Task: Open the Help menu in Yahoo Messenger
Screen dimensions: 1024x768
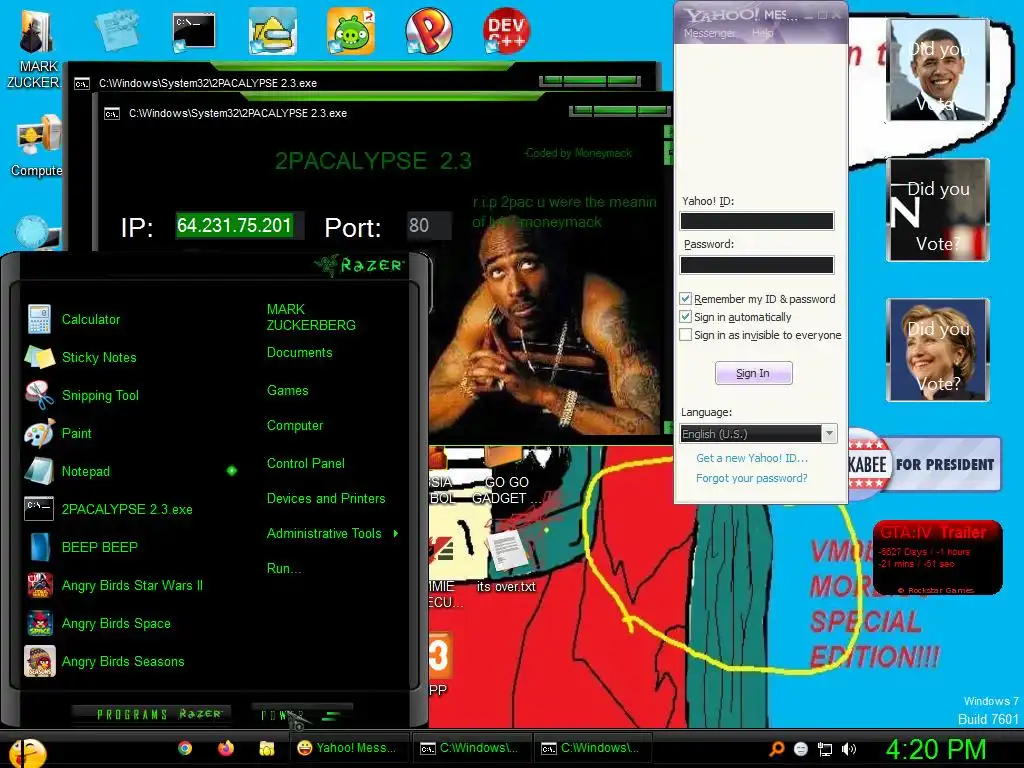Action: click(762, 33)
